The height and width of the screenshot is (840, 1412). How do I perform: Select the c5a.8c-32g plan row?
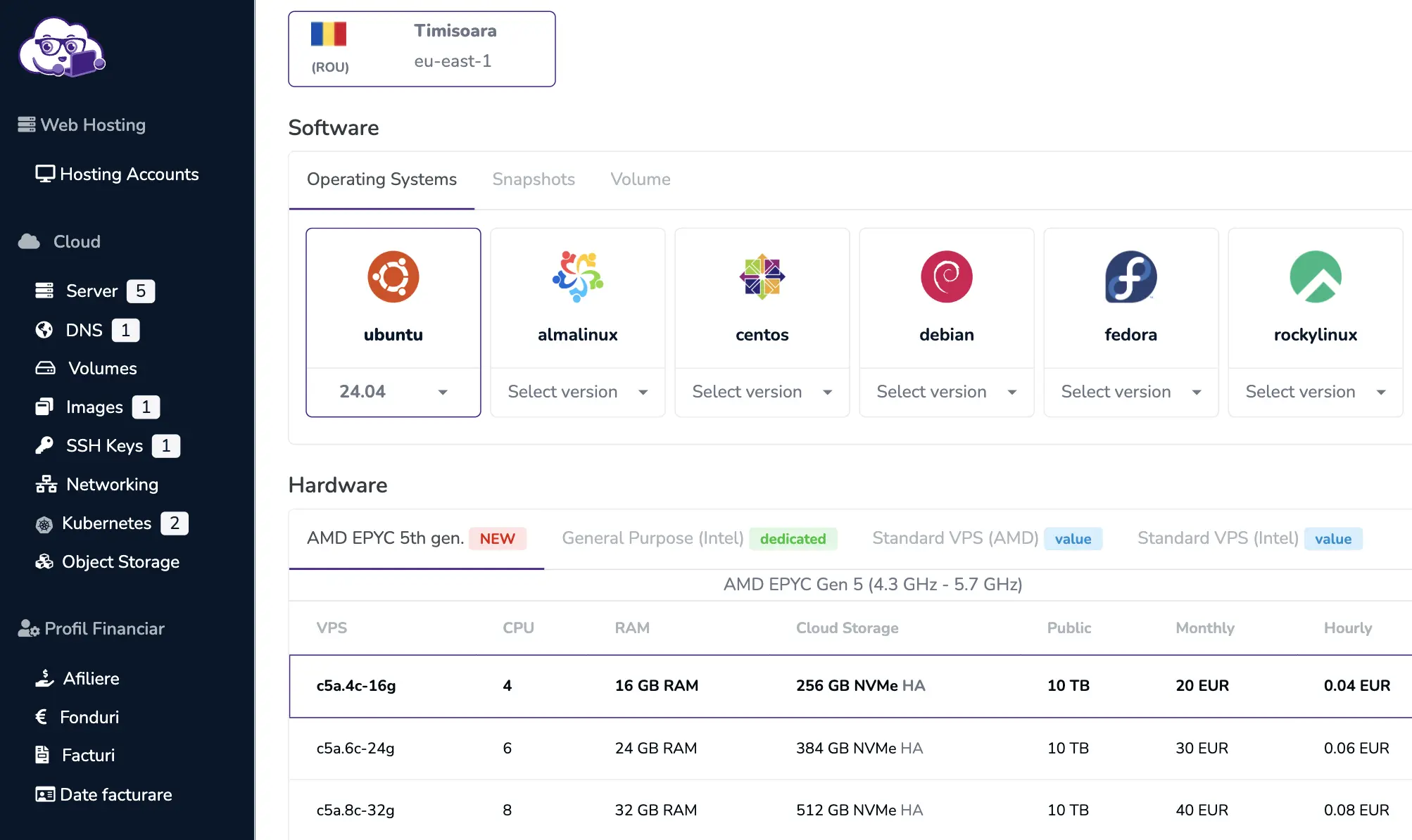pyautogui.click(x=850, y=810)
